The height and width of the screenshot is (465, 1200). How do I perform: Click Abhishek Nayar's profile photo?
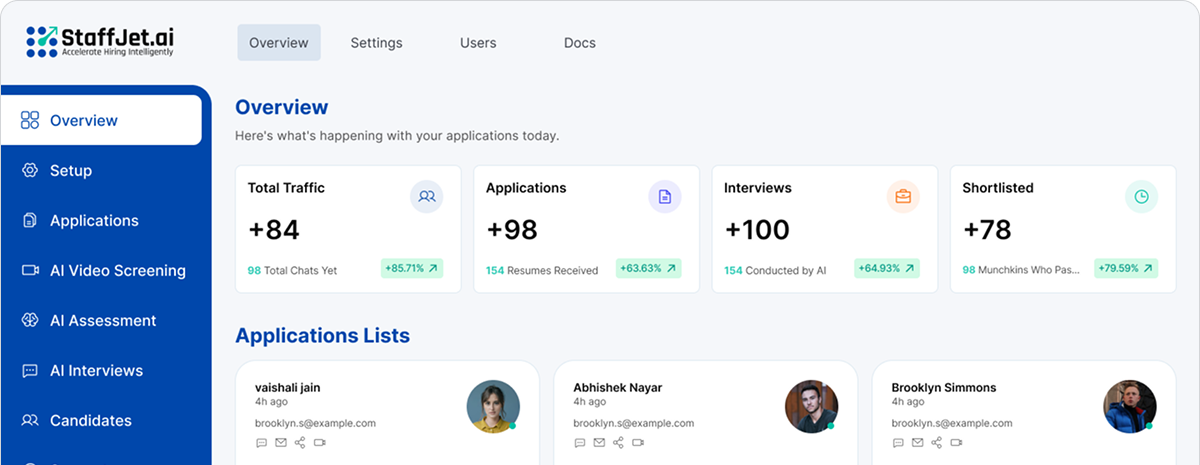[811, 406]
